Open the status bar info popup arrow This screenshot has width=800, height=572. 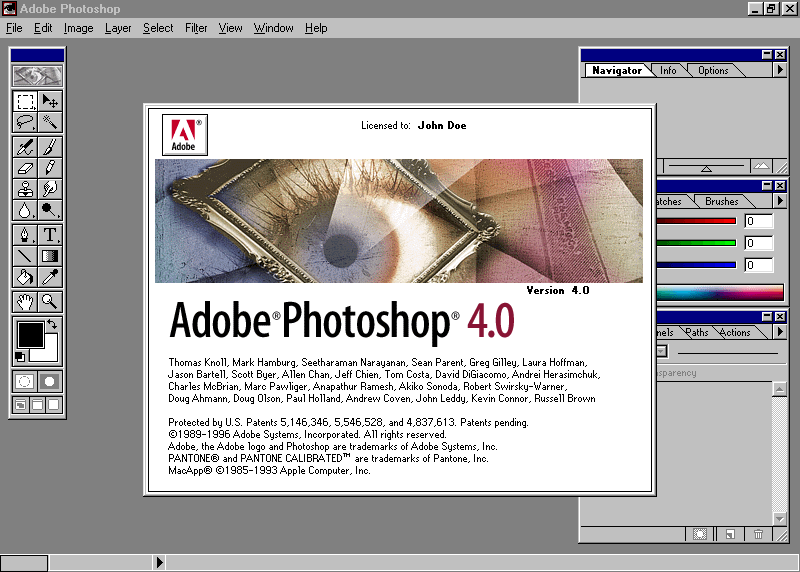[x=159, y=562]
